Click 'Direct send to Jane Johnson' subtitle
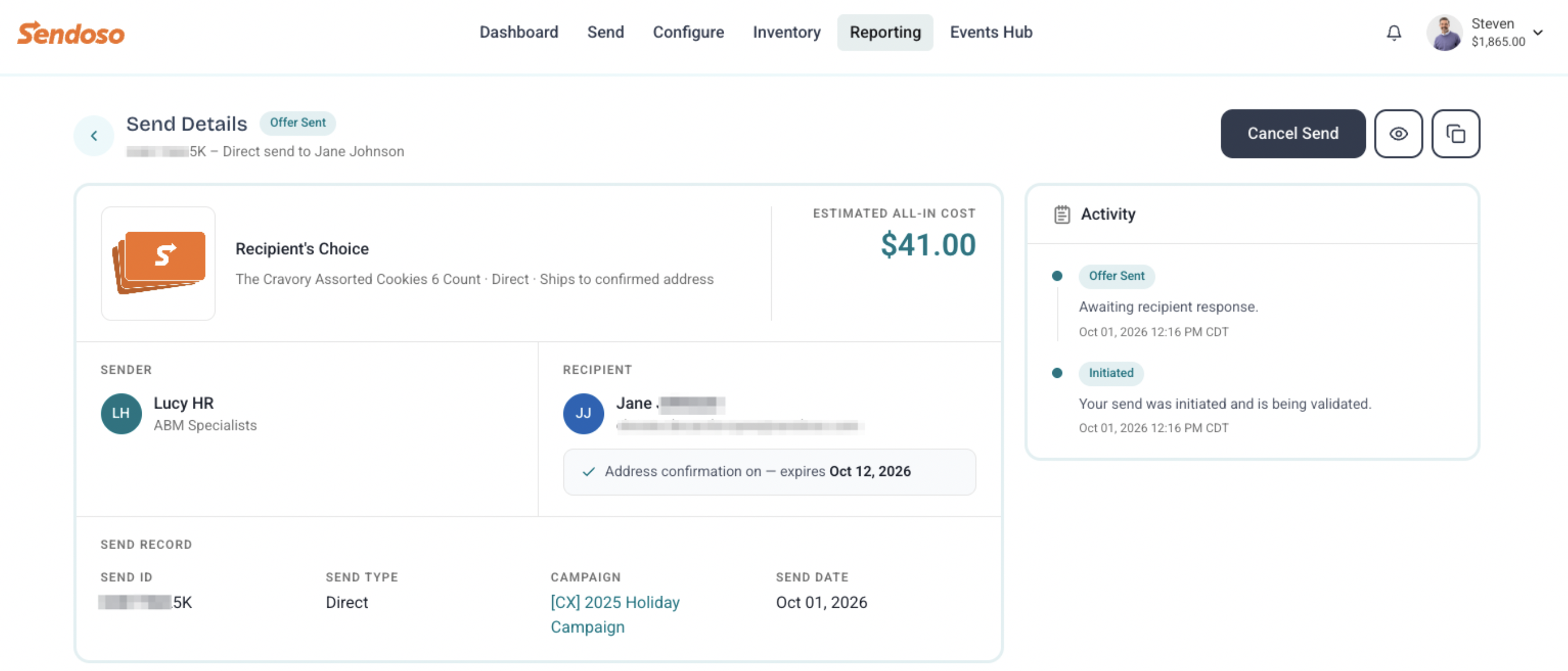 point(313,151)
